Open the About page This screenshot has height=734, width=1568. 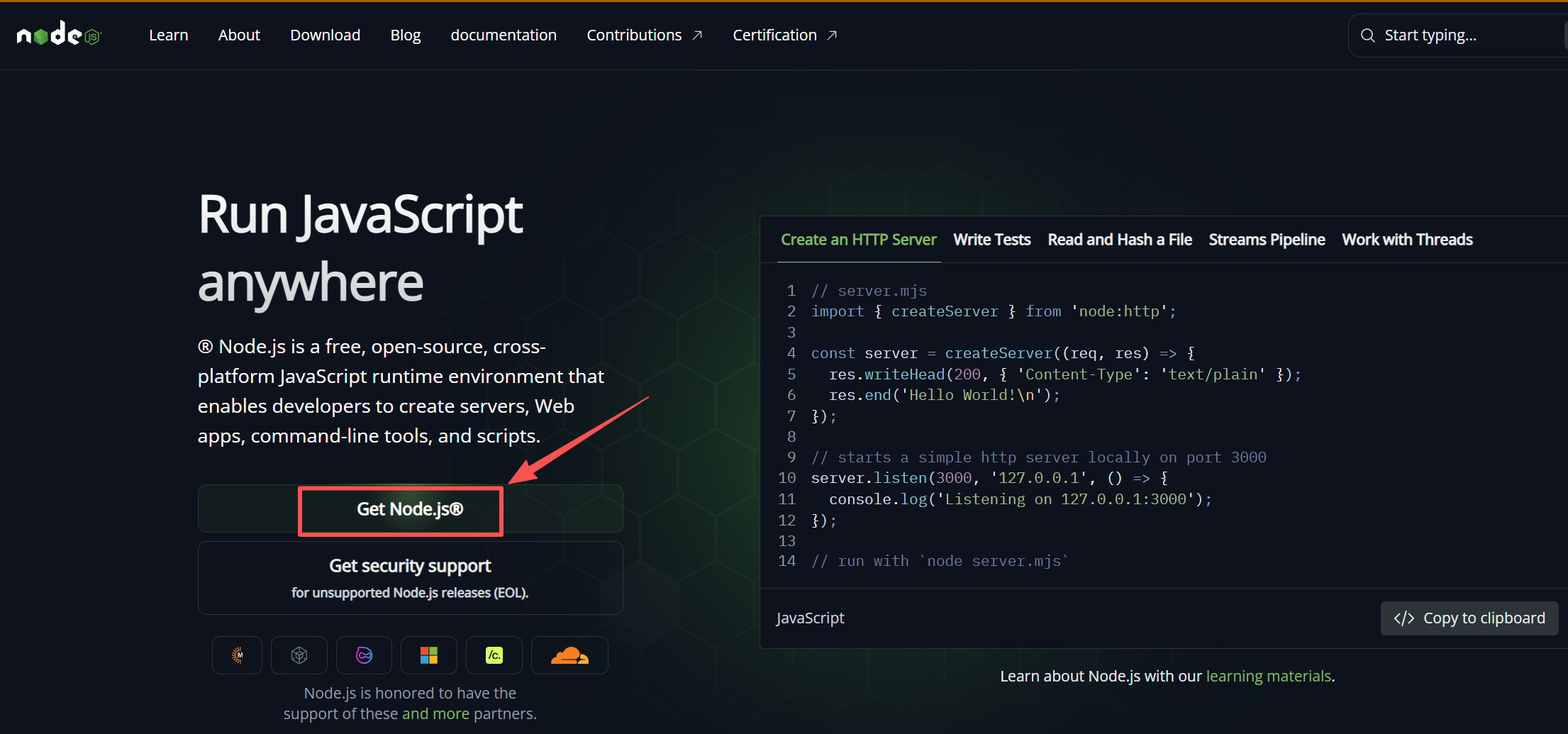point(239,35)
